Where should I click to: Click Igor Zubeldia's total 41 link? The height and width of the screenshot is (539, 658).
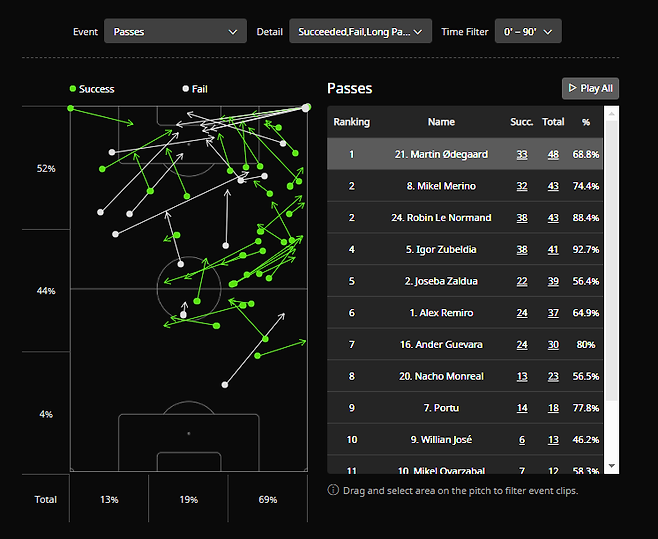[552, 250]
